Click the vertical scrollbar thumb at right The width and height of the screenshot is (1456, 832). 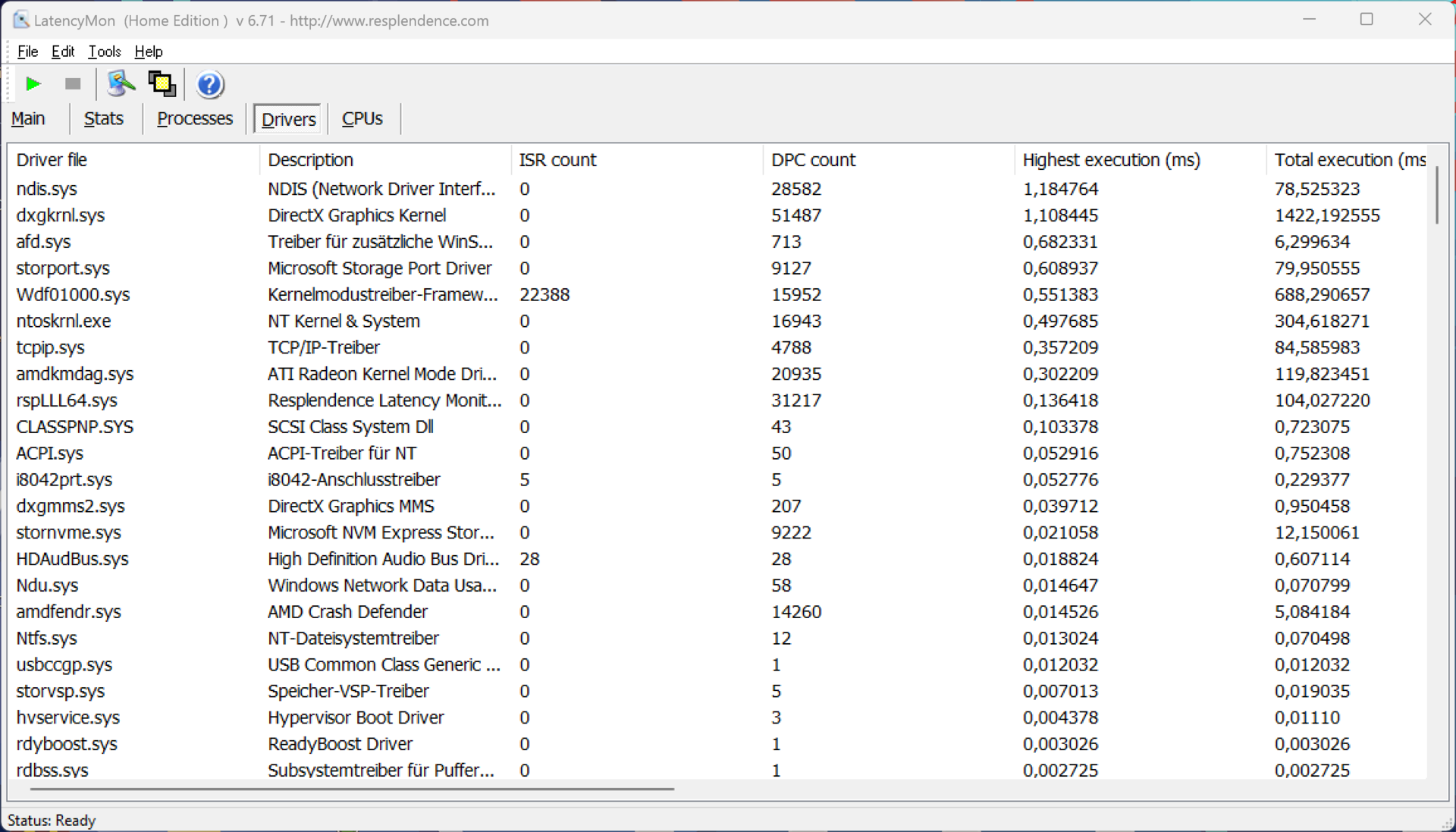(1437, 195)
